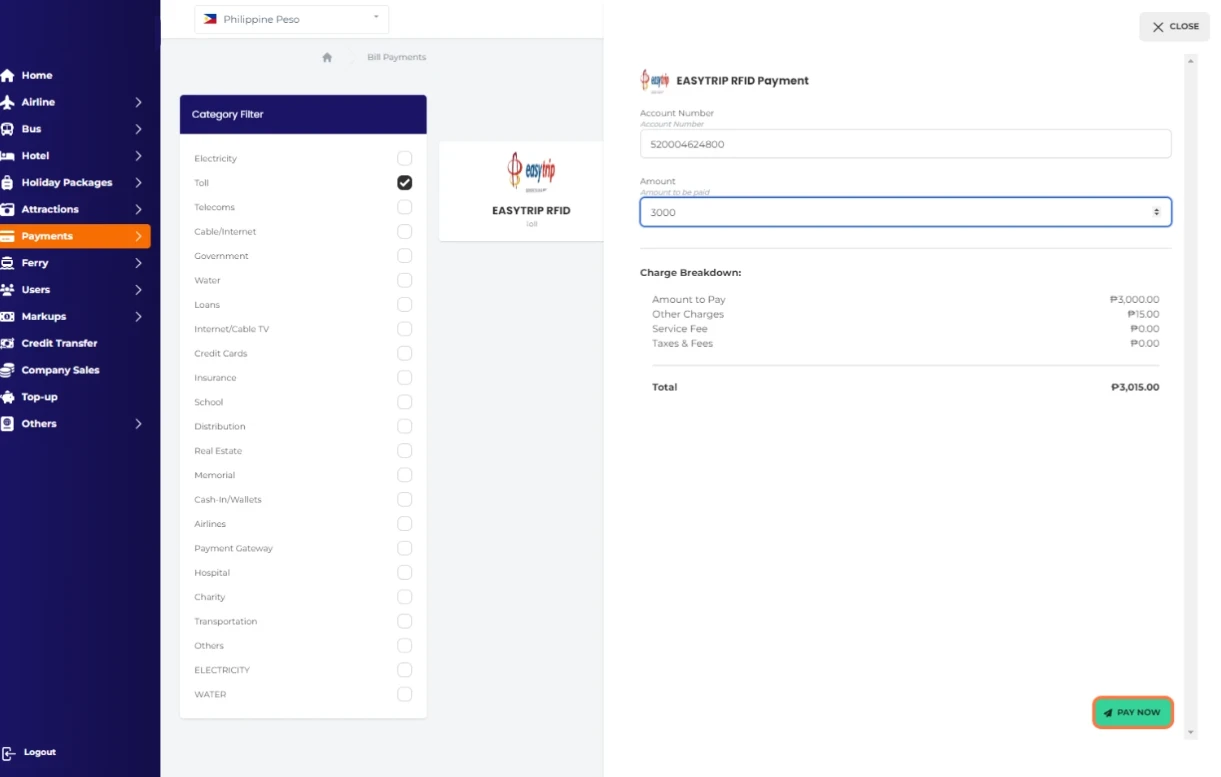Enable the Electricity category filter

404,158
